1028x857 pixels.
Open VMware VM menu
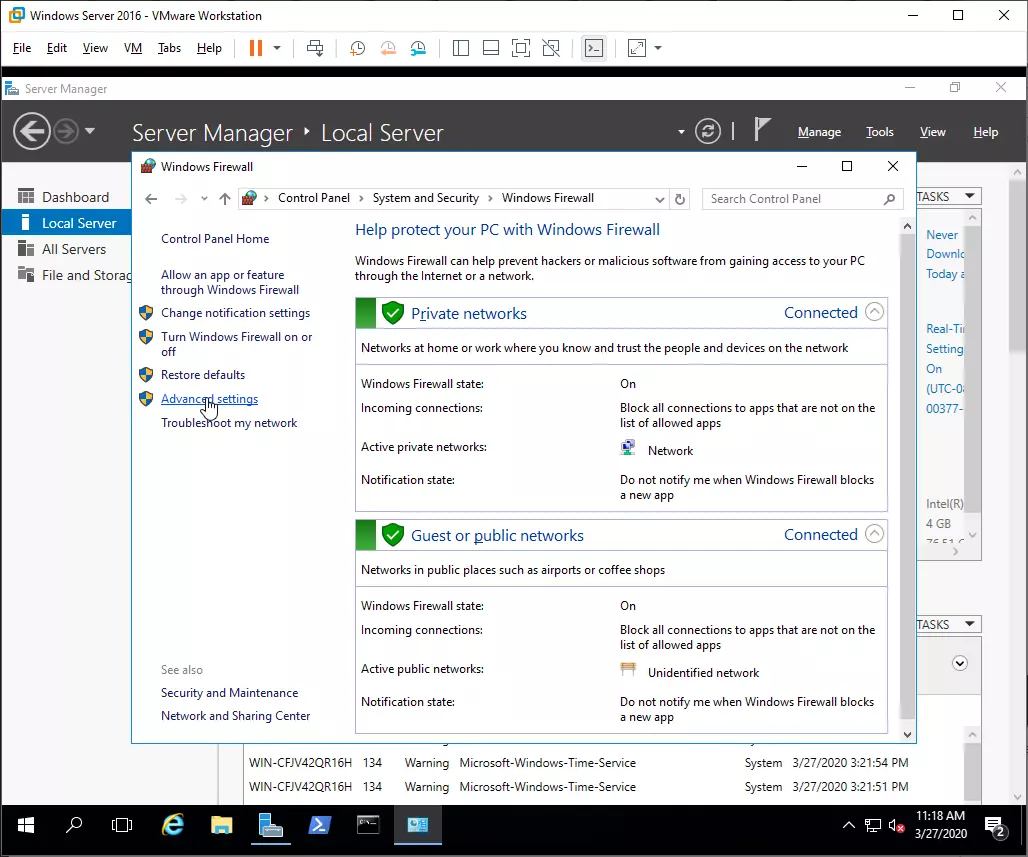133,48
